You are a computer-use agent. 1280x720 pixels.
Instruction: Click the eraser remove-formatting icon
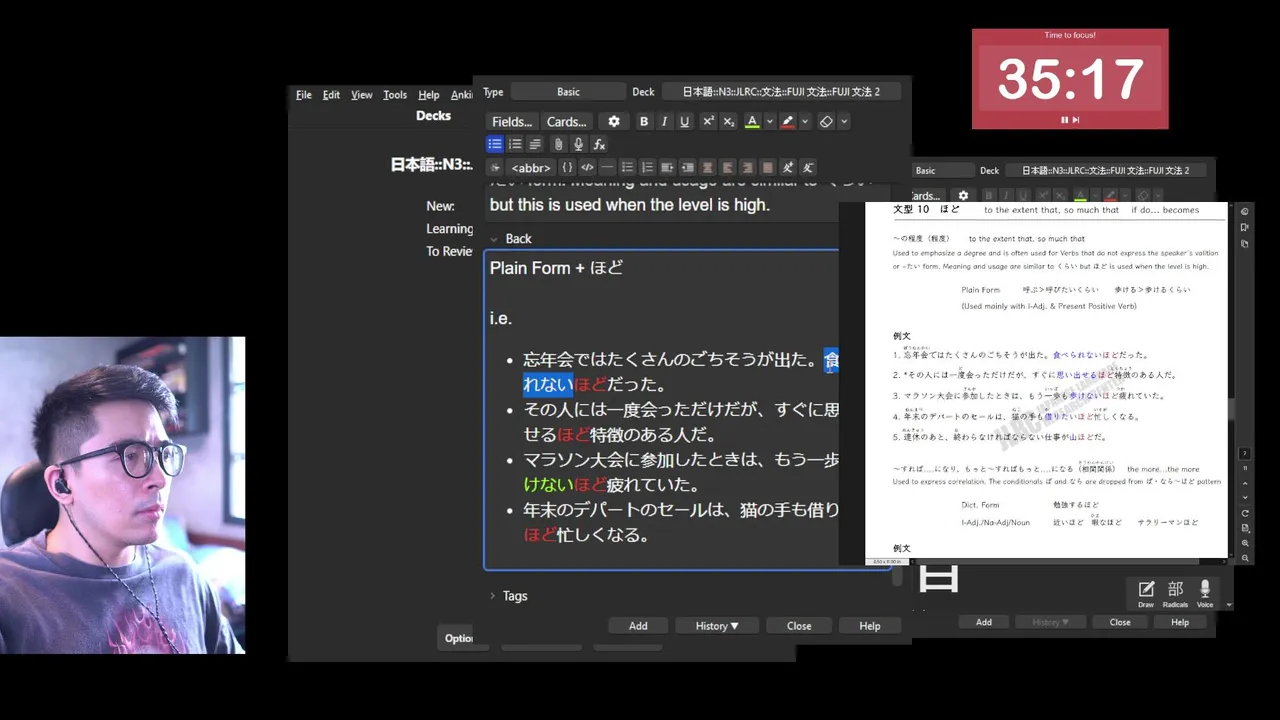pos(826,121)
